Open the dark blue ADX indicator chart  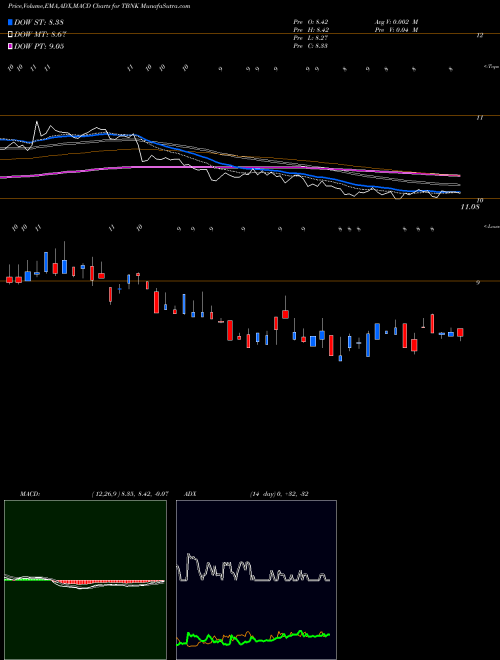click(256, 580)
